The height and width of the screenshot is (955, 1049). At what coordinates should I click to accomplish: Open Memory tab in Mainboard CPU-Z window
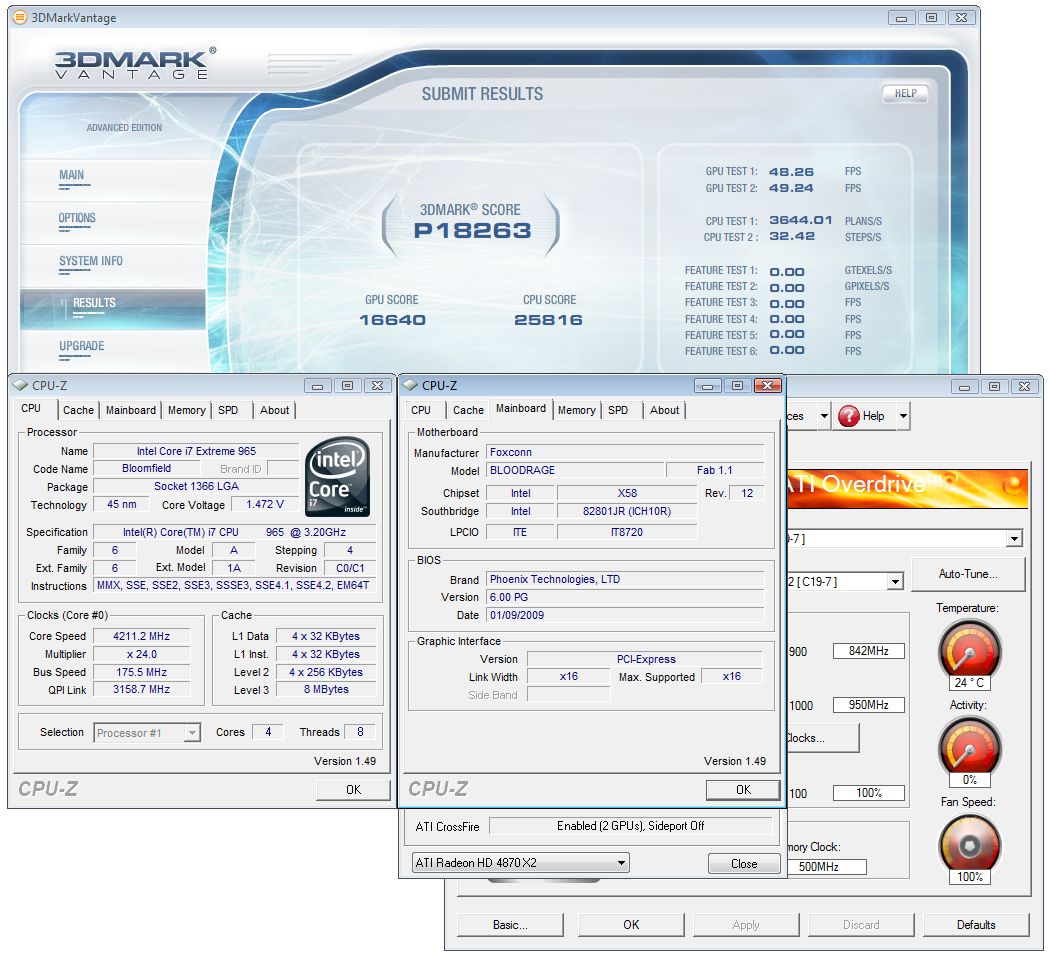coord(577,410)
